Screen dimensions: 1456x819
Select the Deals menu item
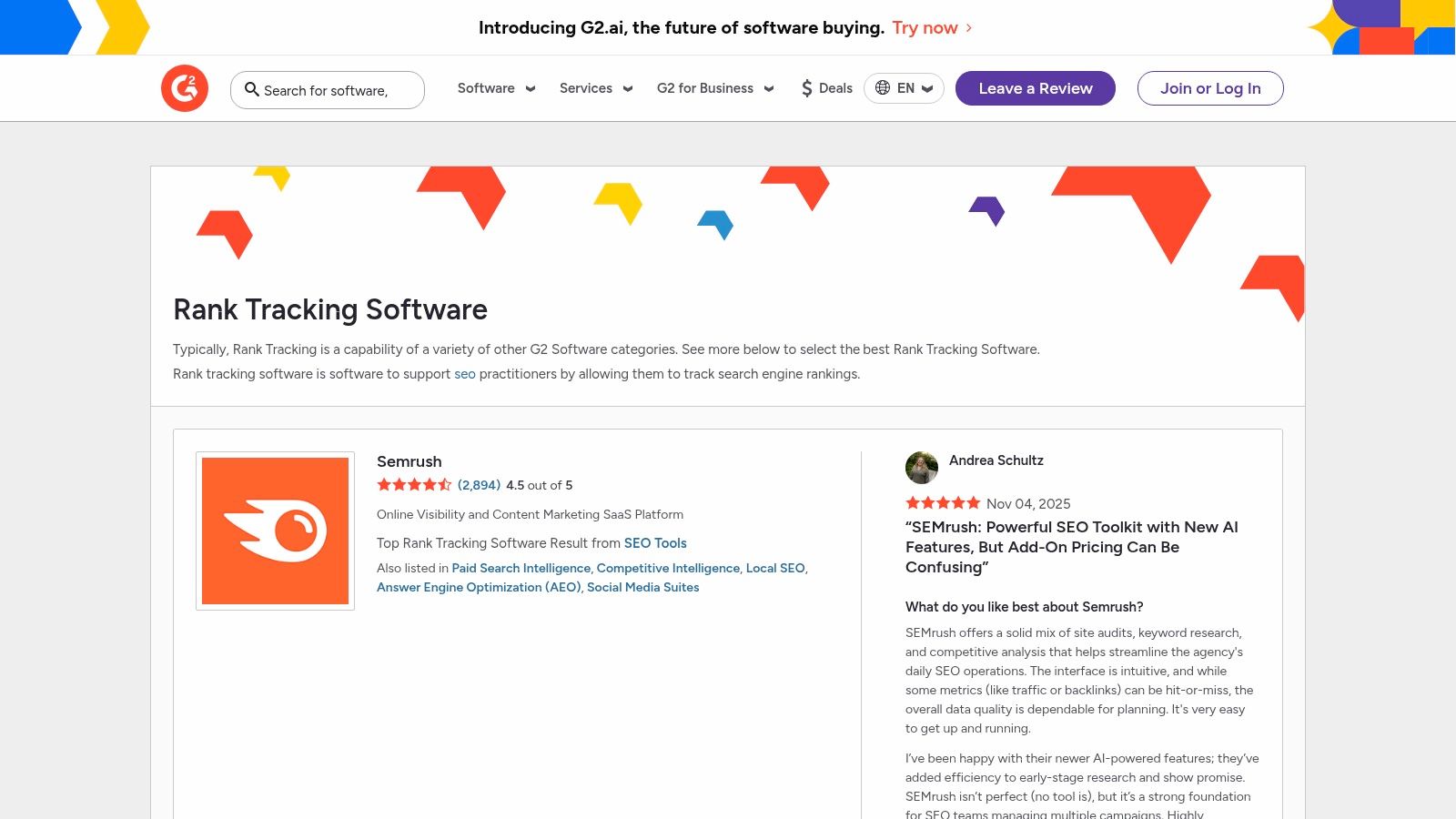pos(826,88)
